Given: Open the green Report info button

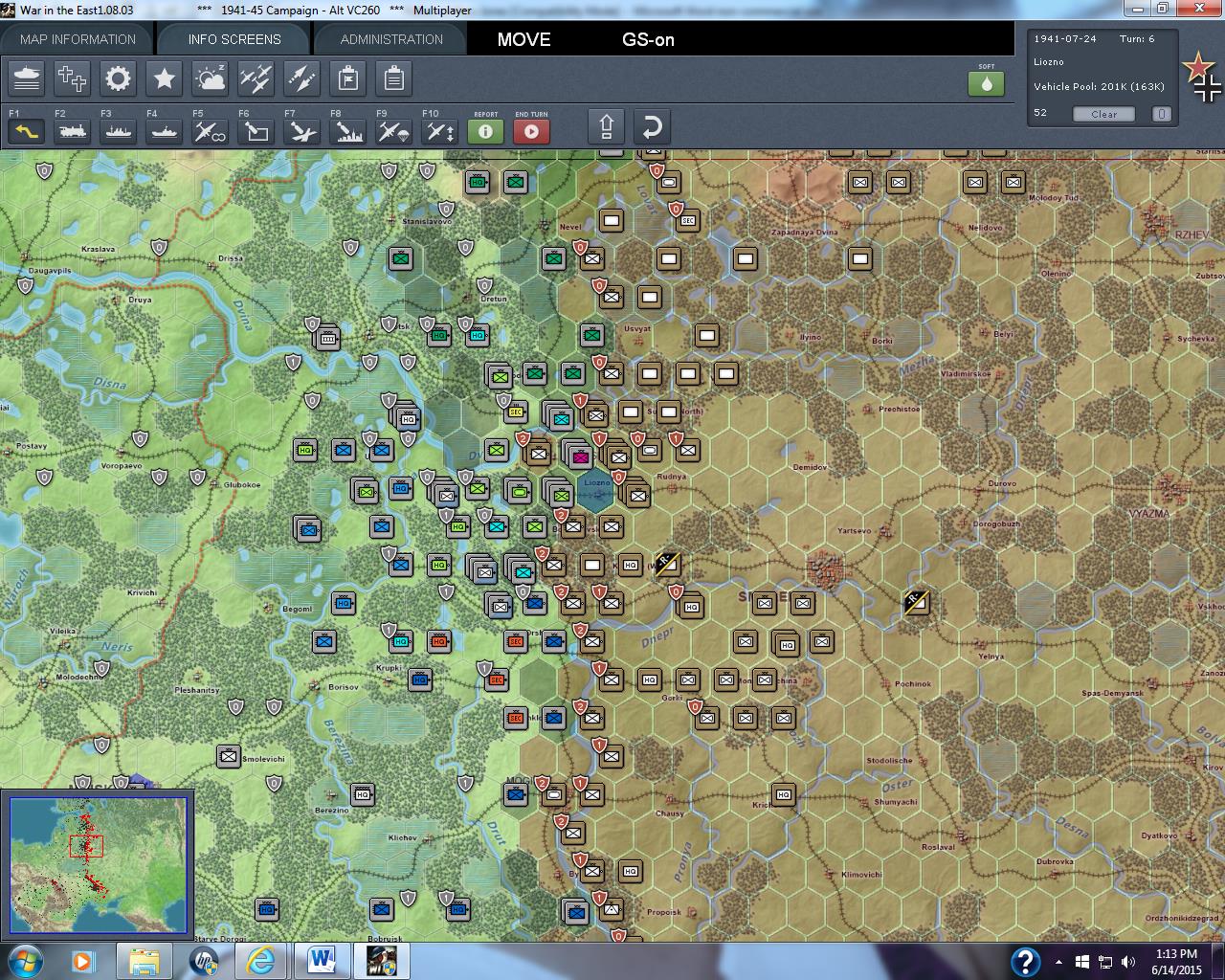Looking at the screenshot, I should [486, 131].
